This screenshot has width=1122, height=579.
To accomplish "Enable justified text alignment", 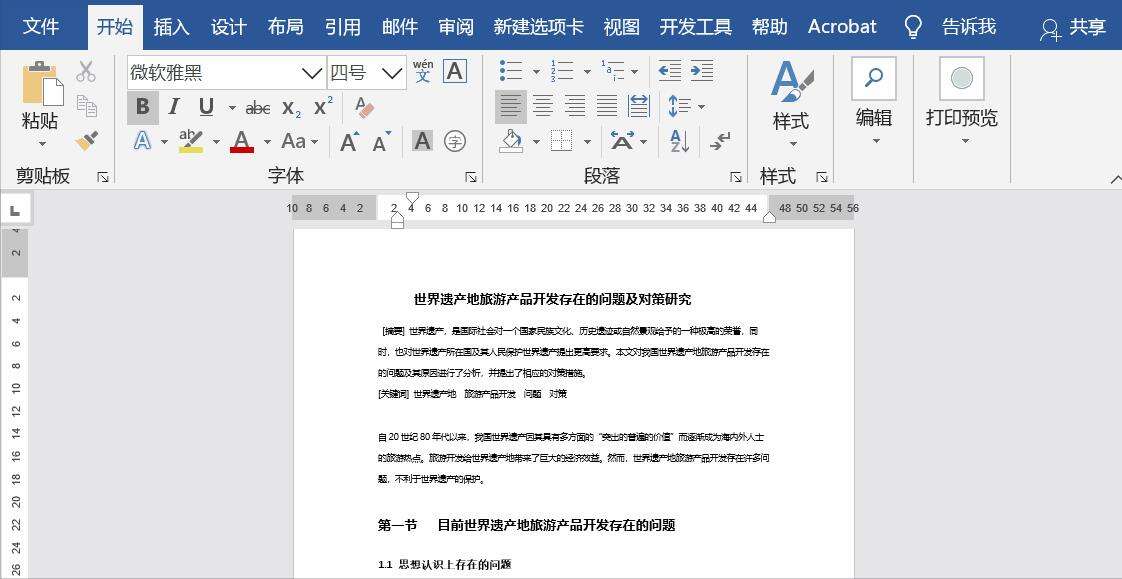I will pyautogui.click(x=606, y=106).
